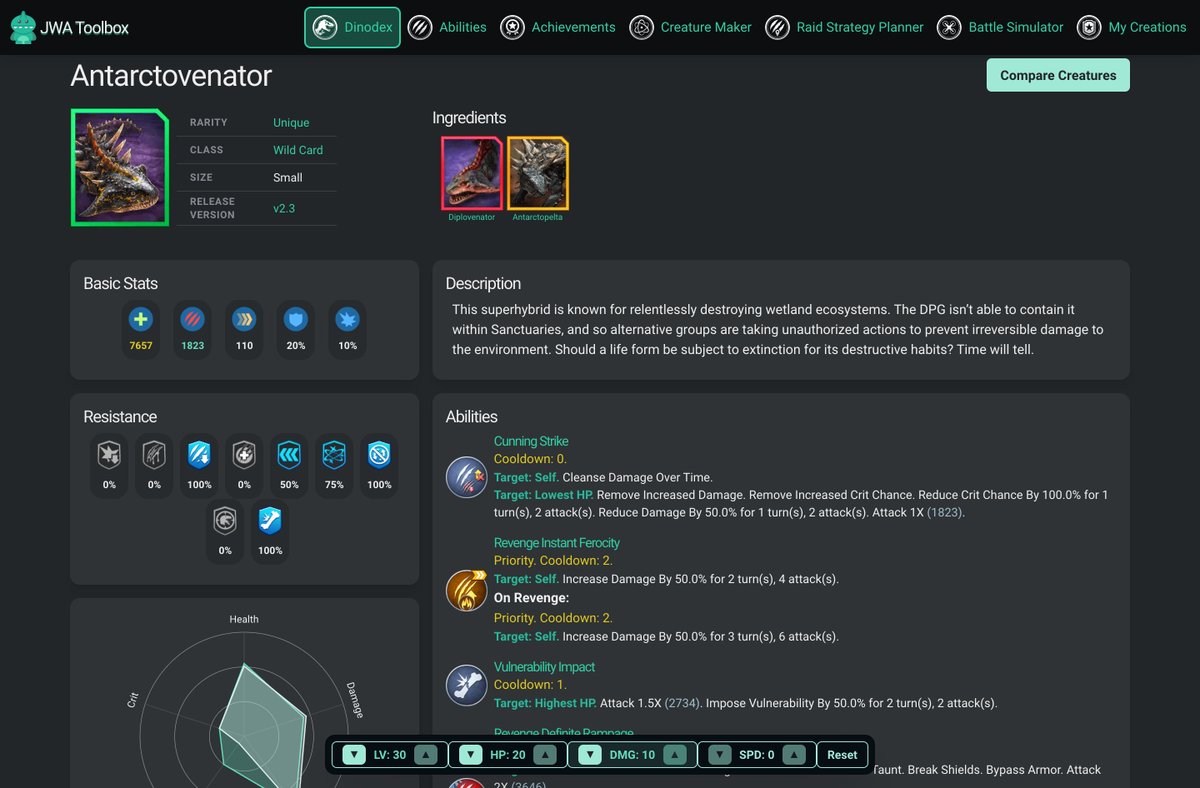Image resolution: width=1200 pixels, height=788 pixels.
Task: Click the rend resistance icon
Action: [x=244, y=456]
